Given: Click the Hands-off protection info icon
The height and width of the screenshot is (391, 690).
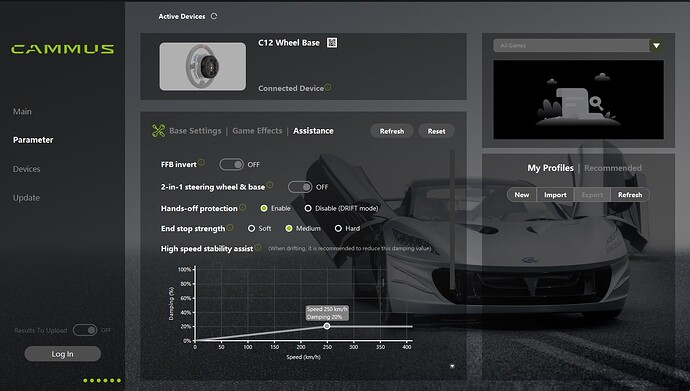Looking at the screenshot, I should coord(242,207).
